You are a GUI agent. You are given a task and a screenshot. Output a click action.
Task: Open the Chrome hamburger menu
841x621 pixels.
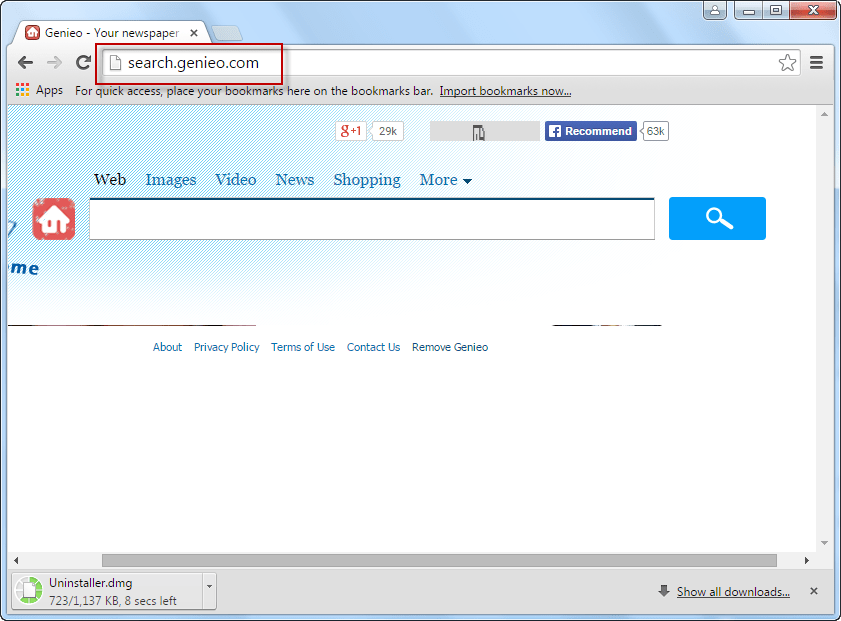pos(816,63)
